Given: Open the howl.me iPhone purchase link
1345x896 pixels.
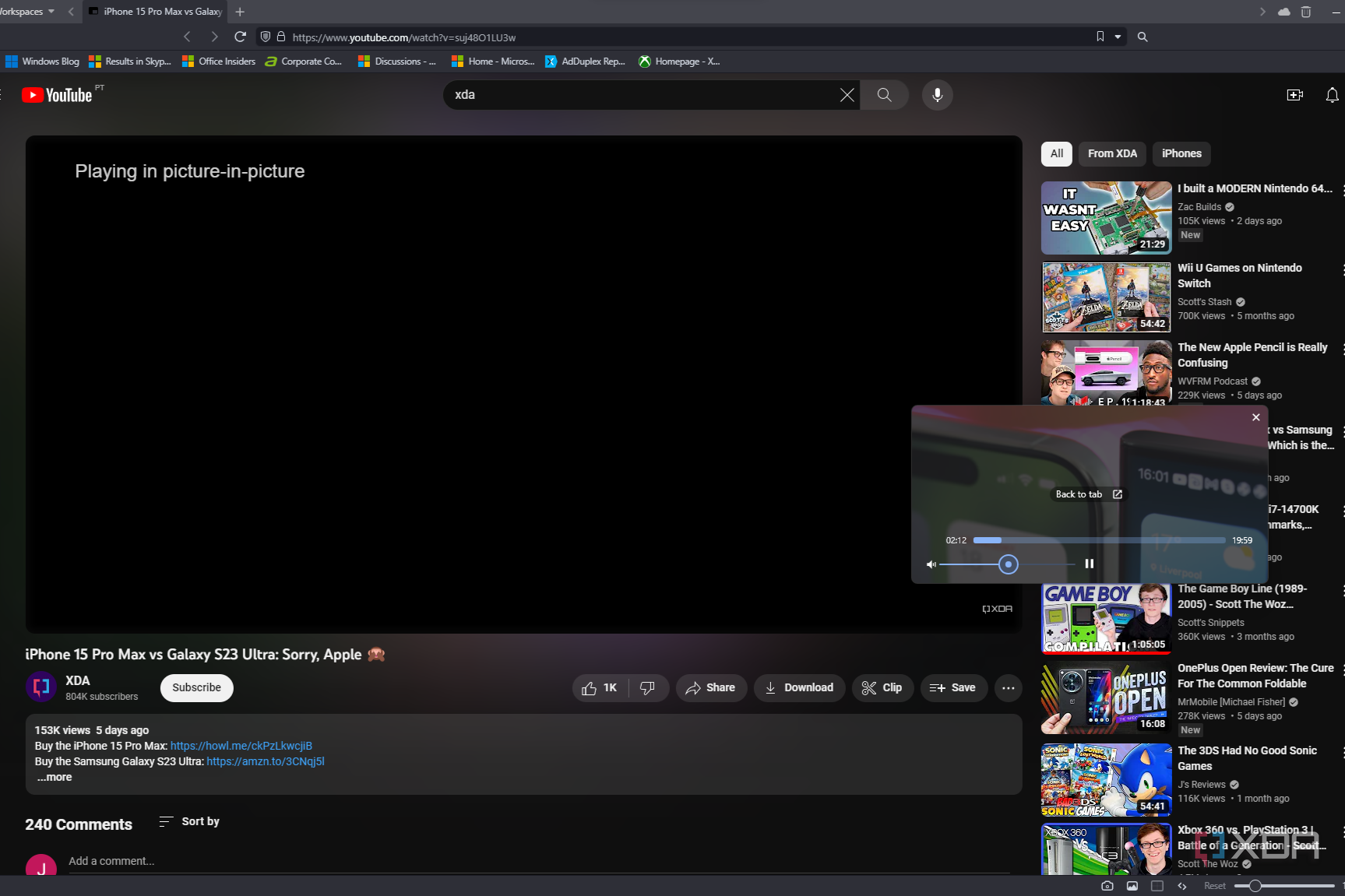Looking at the screenshot, I should [241, 746].
